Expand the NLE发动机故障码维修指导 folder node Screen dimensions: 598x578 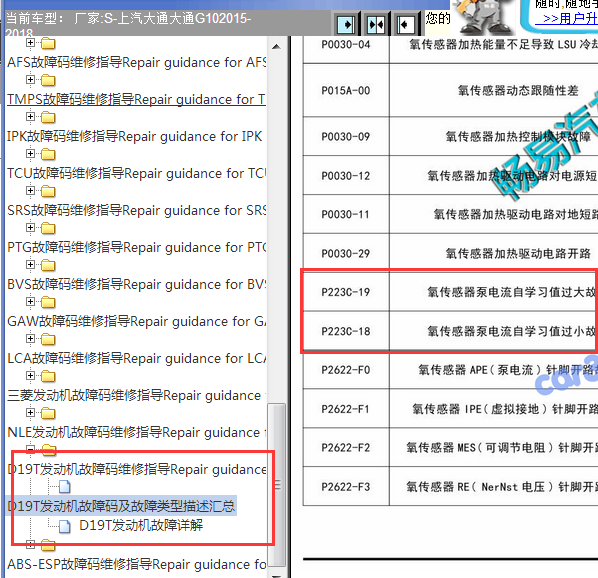31,412
